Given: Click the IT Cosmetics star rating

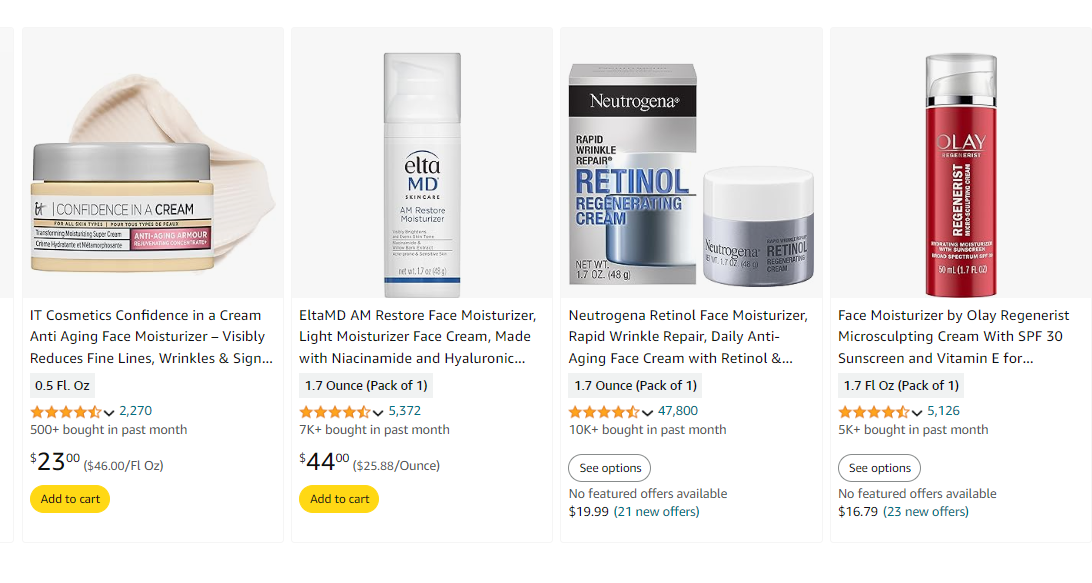Looking at the screenshot, I should coord(66,412).
